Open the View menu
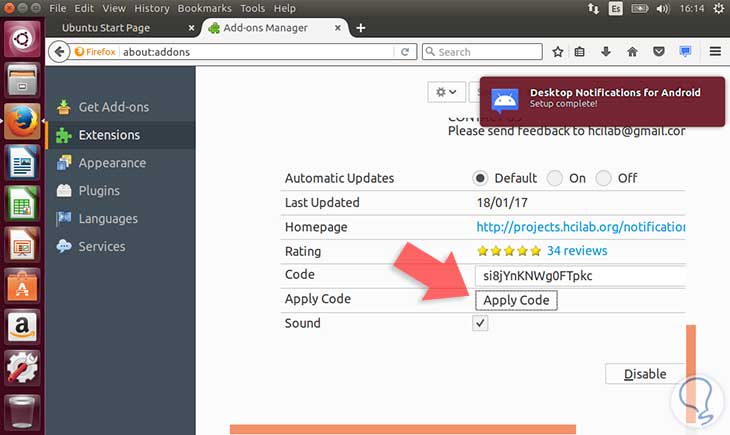The width and height of the screenshot is (730, 435). pos(114,8)
